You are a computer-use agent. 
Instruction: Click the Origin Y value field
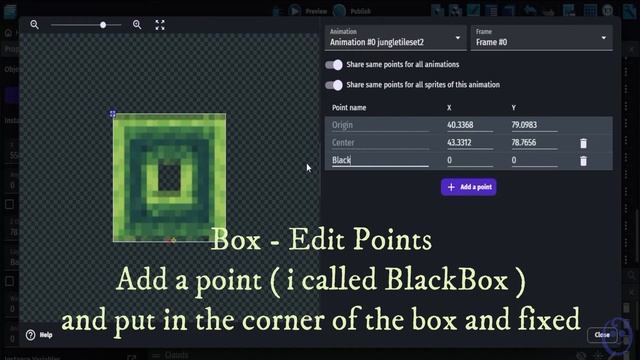[x=534, y=125]
